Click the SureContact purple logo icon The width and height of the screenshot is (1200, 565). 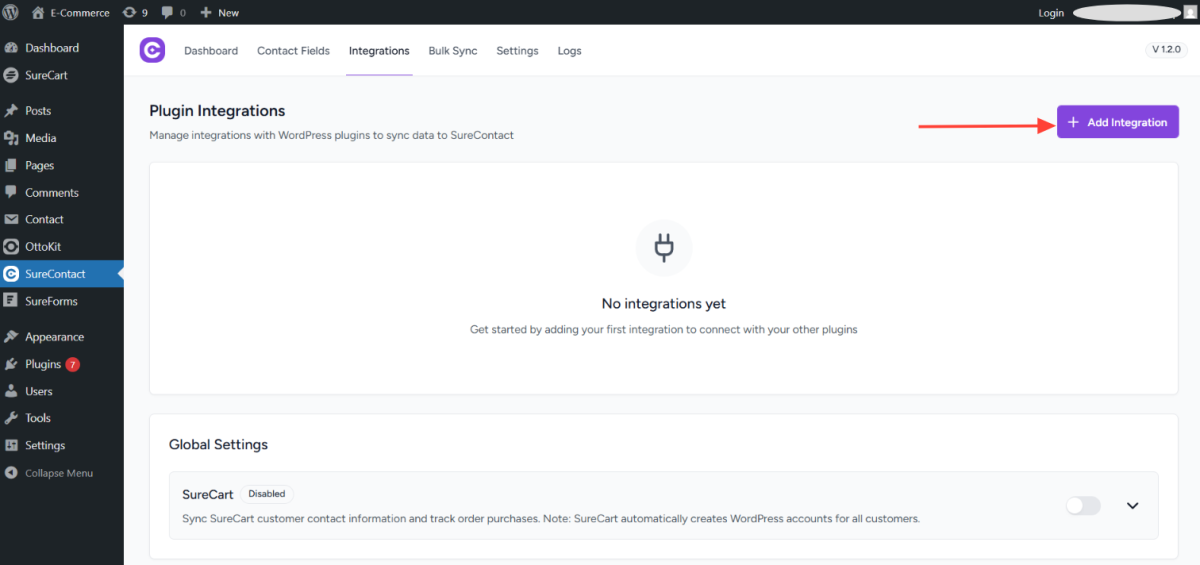[152, 50]
